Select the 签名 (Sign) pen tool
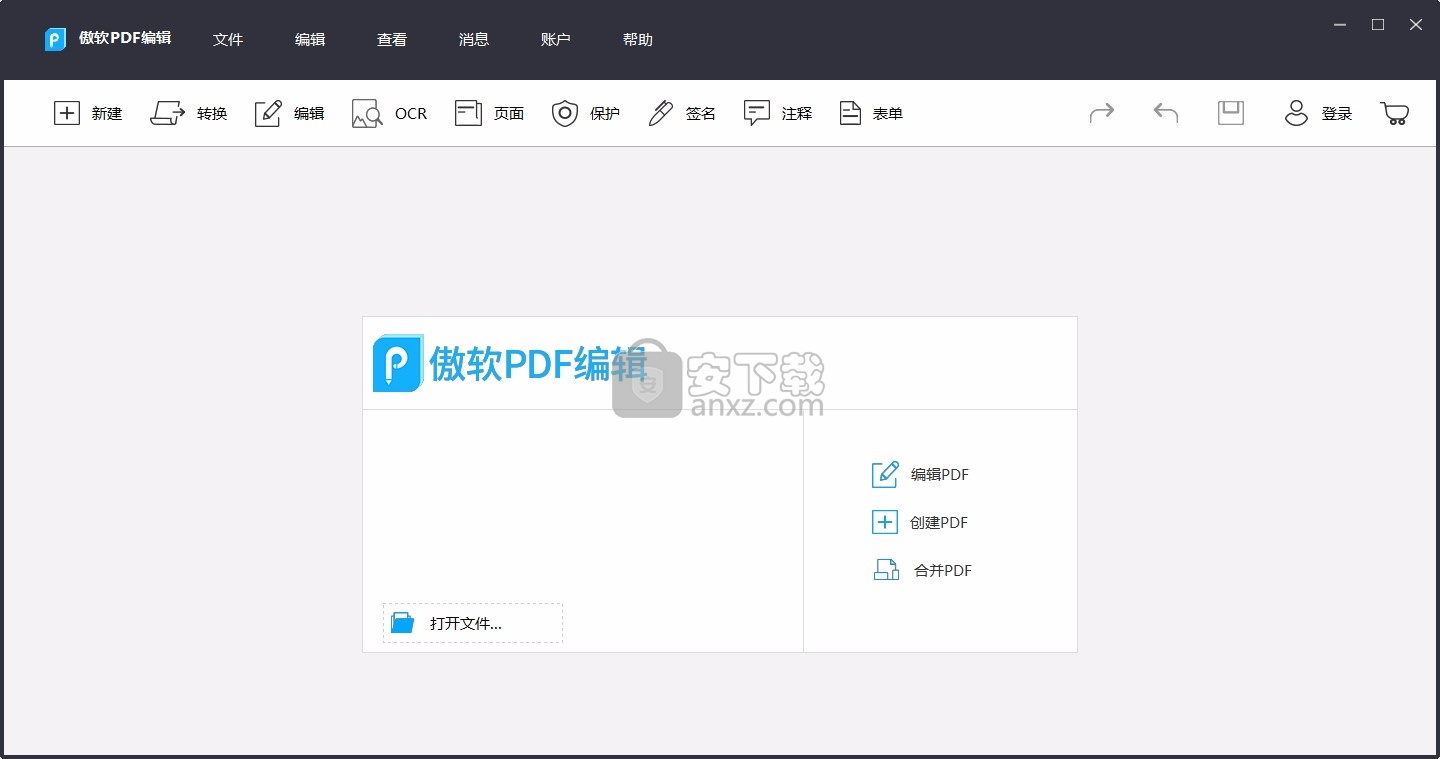 (x=681, y=113)
